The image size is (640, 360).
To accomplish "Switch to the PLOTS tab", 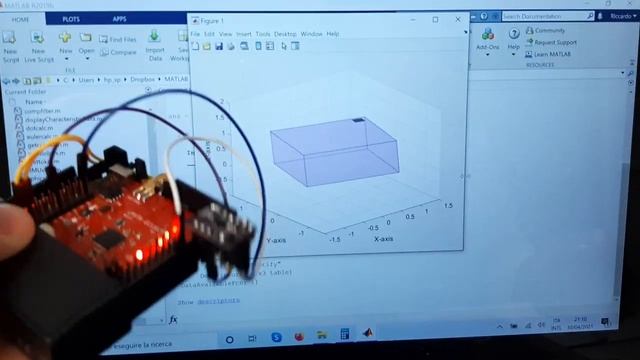I will [71, 19].
